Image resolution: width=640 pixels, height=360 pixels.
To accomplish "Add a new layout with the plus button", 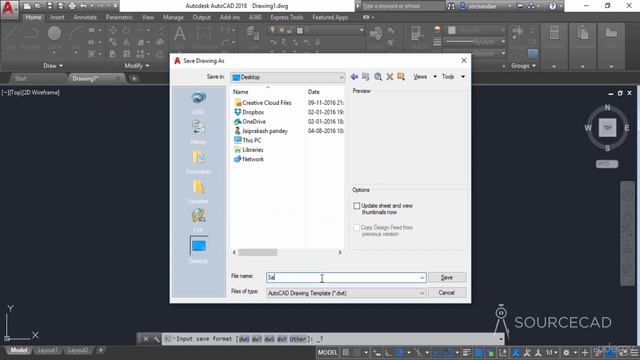I will click(x=100, y=350).
